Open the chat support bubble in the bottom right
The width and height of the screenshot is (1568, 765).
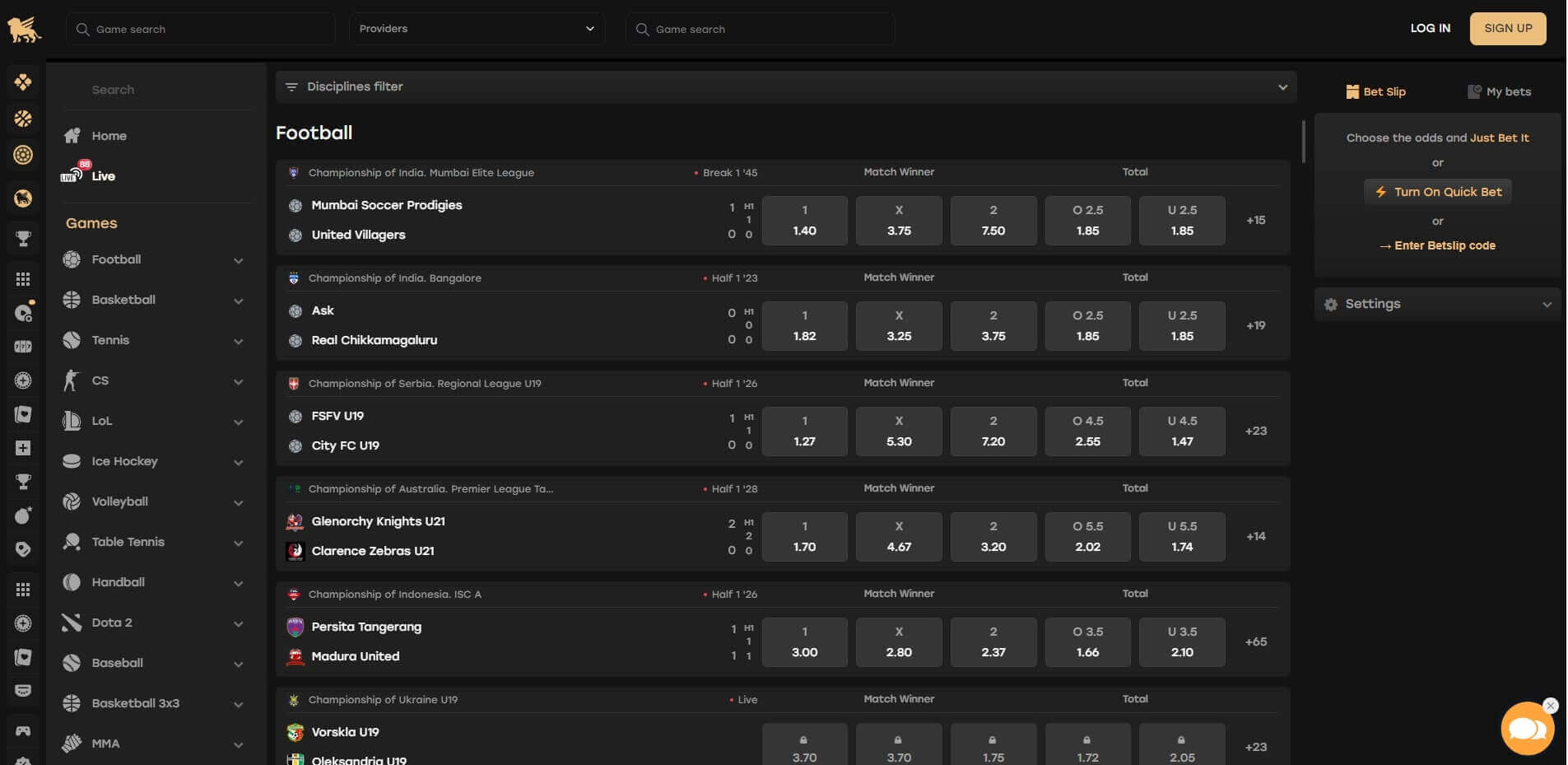point(1527,728)
